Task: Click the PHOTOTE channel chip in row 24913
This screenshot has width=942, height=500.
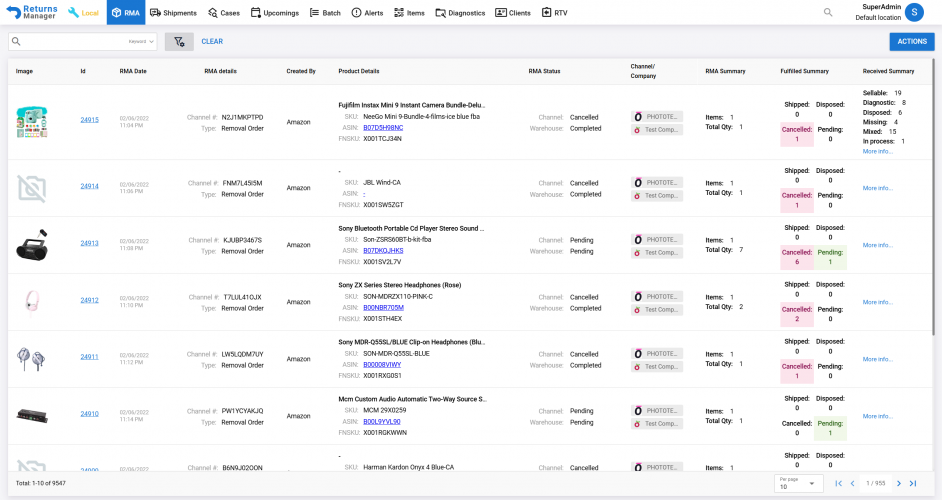Action: [657, 240]
